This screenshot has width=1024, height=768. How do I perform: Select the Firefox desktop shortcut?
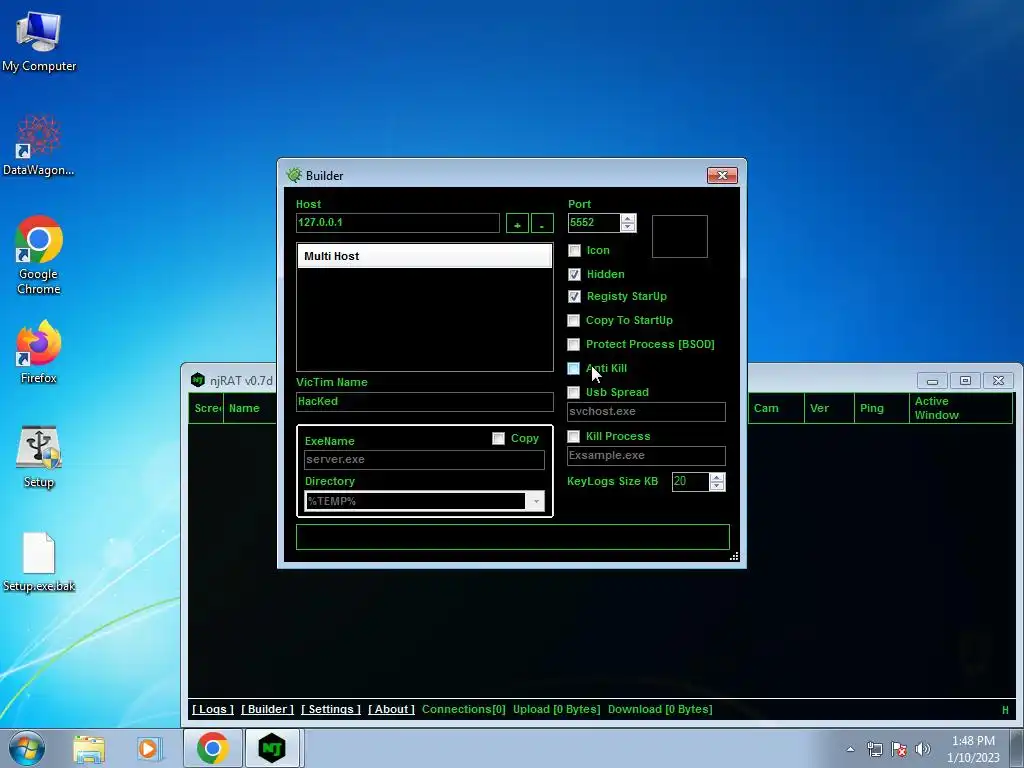coord(39,351)
